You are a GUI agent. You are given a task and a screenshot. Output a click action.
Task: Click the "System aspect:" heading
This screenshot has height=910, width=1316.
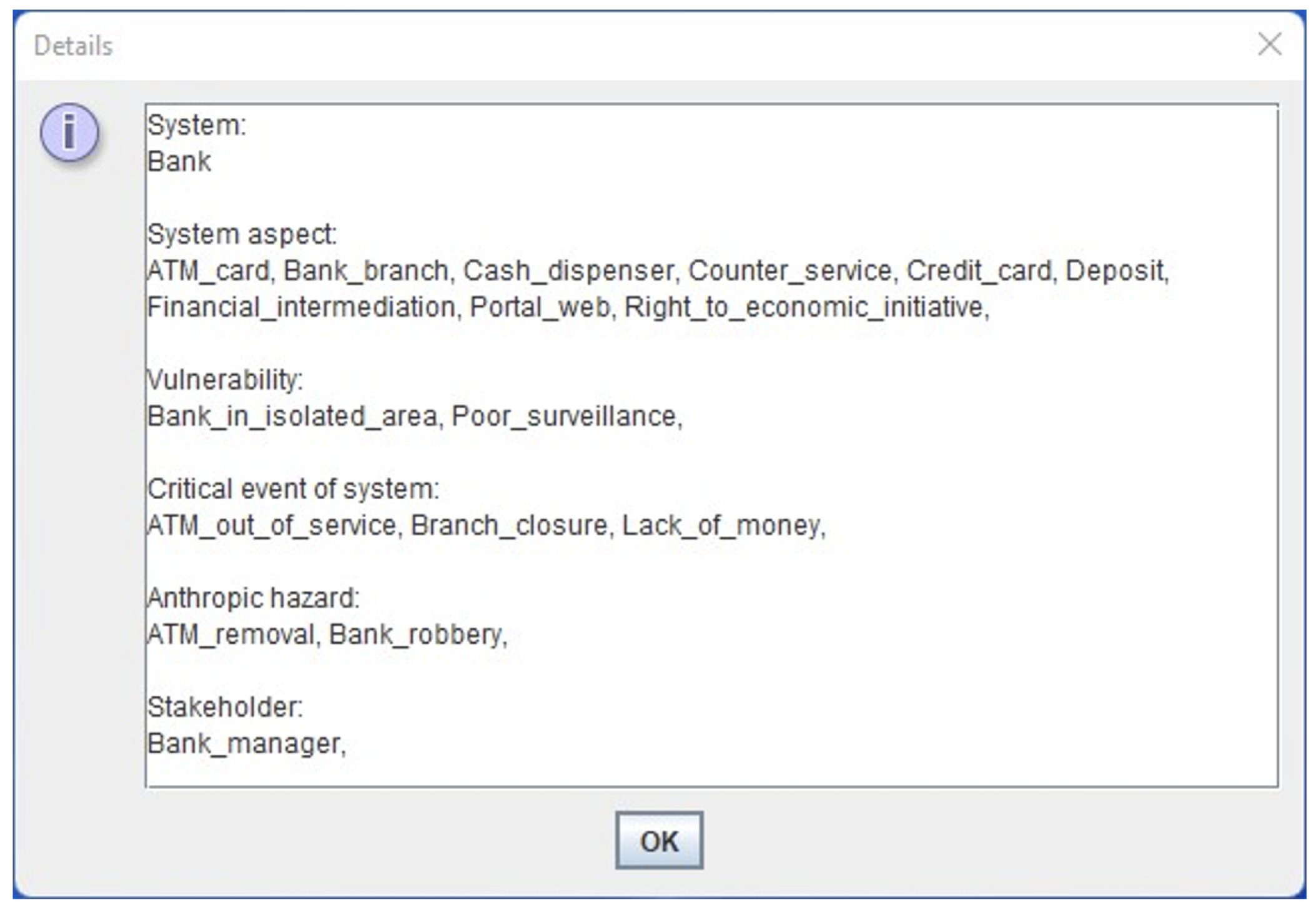click(x=242, y=235)
